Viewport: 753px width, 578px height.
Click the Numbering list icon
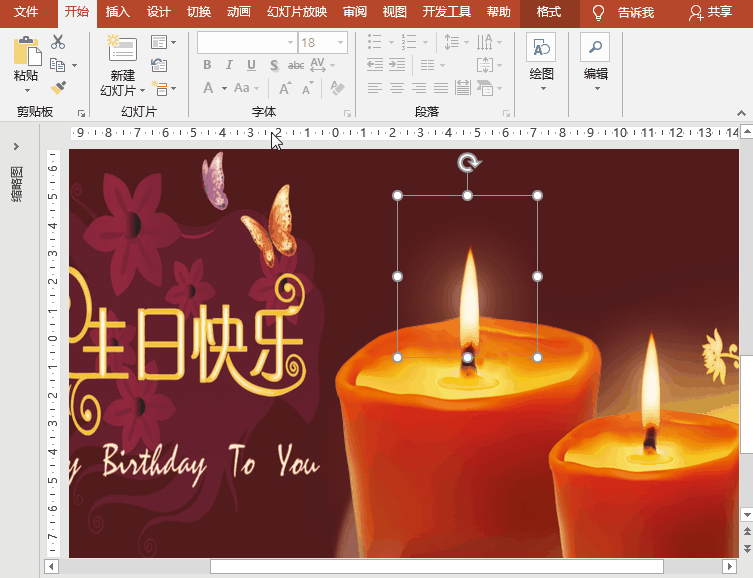pyautogui.click(x=409, y=42)
